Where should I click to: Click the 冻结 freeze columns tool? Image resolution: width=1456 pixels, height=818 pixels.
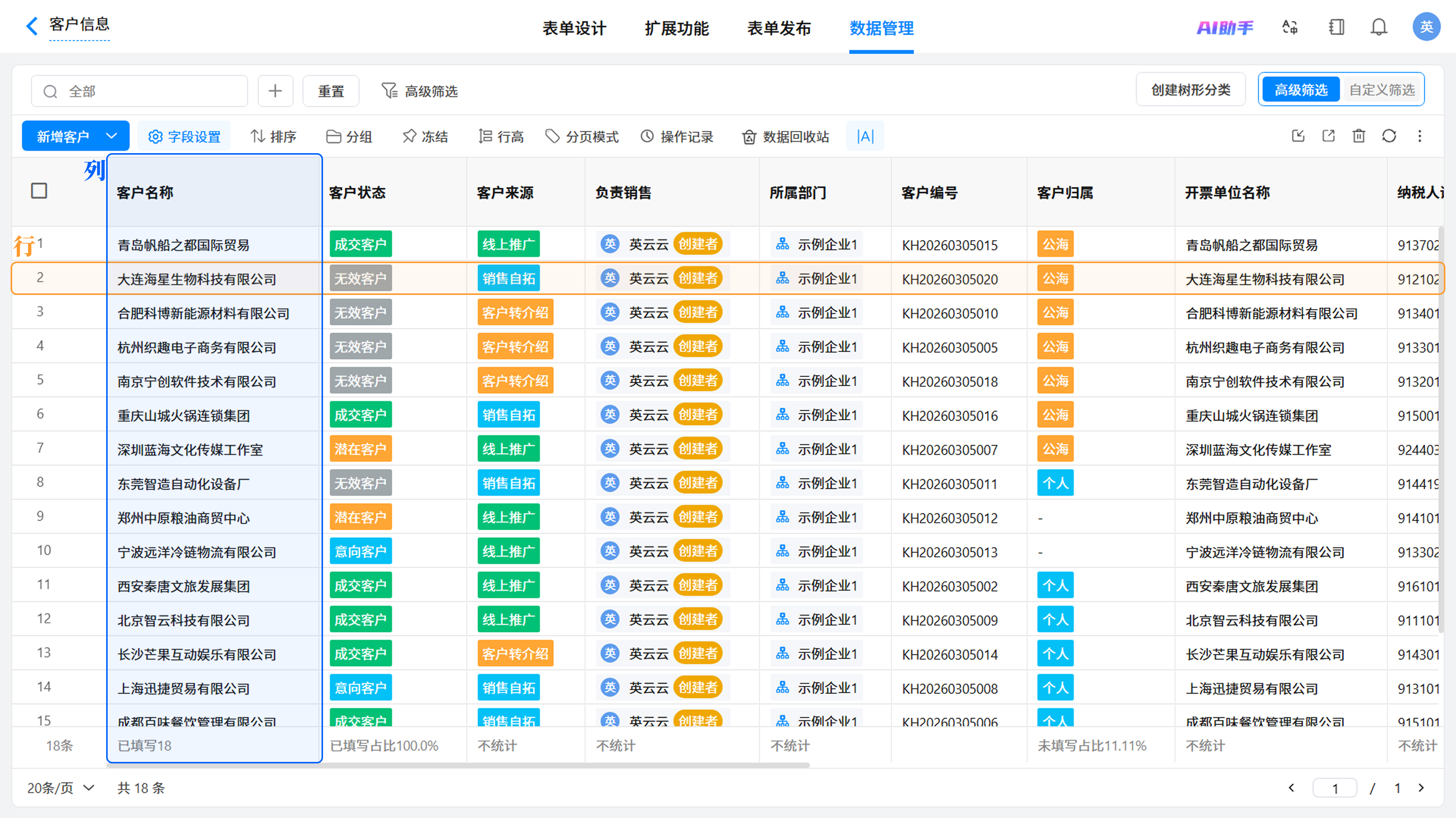point(425,136)
